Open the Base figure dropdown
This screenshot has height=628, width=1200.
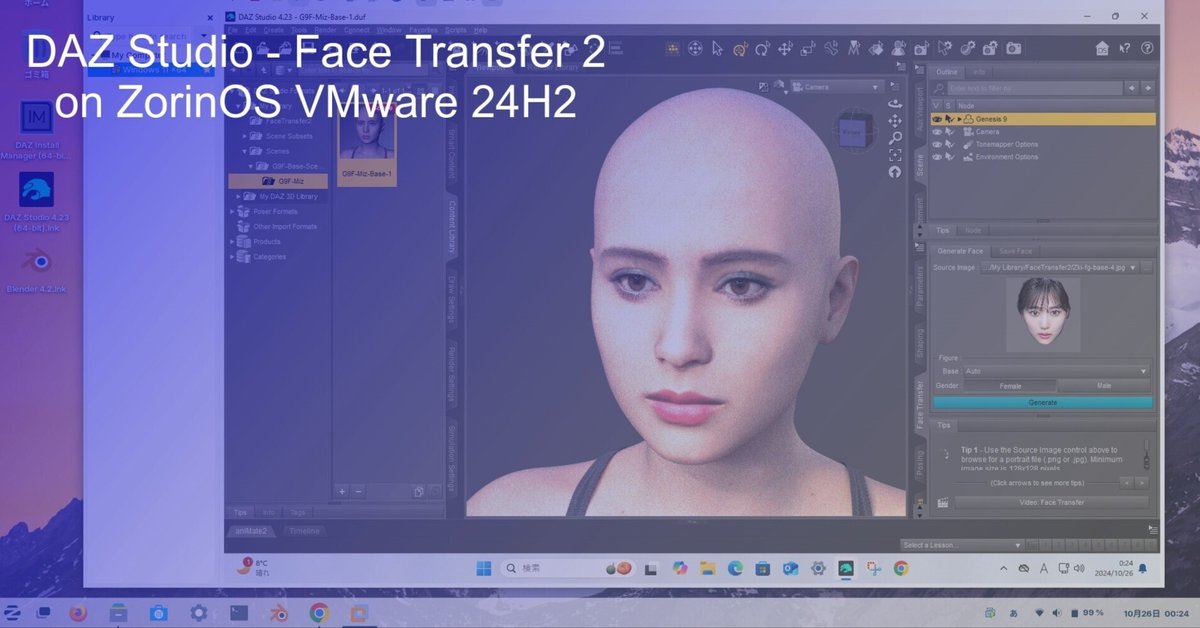click(x=1056, y=371)
